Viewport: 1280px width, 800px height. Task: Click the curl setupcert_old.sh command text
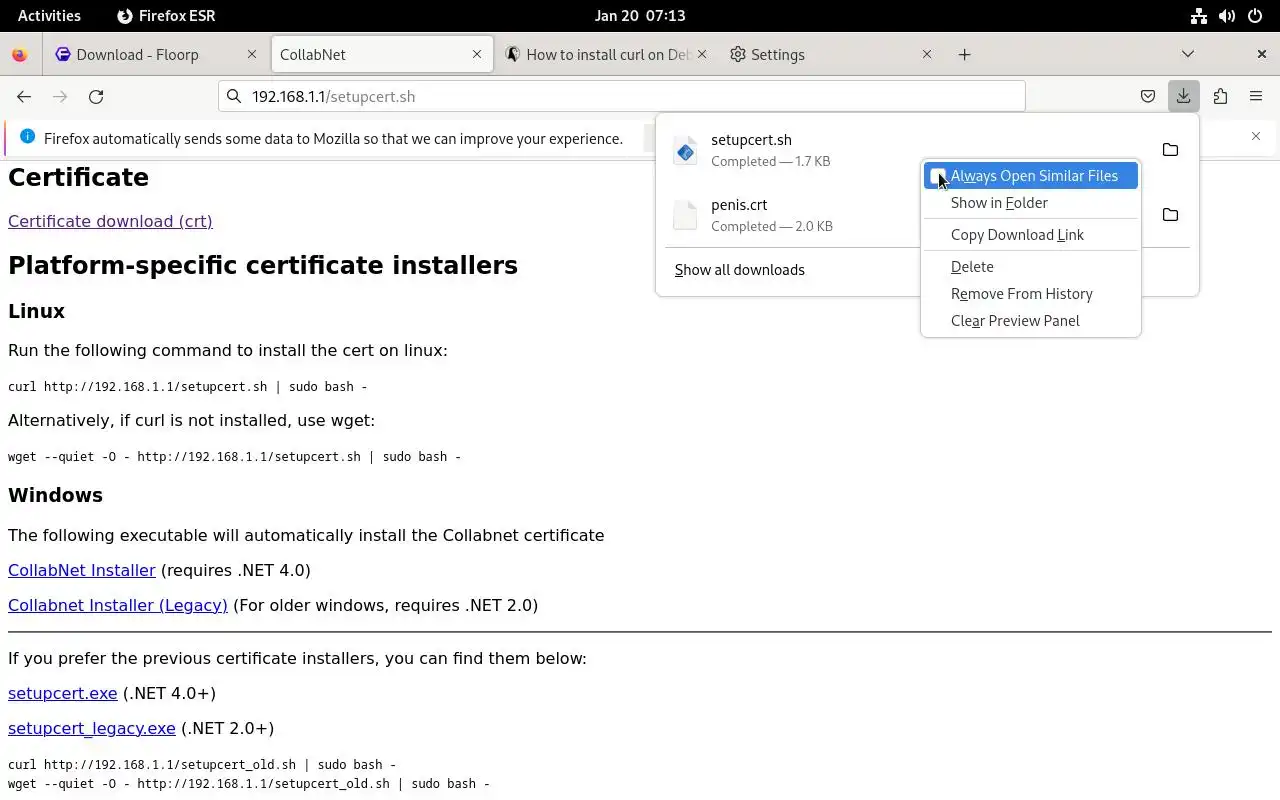click(202, 764)
